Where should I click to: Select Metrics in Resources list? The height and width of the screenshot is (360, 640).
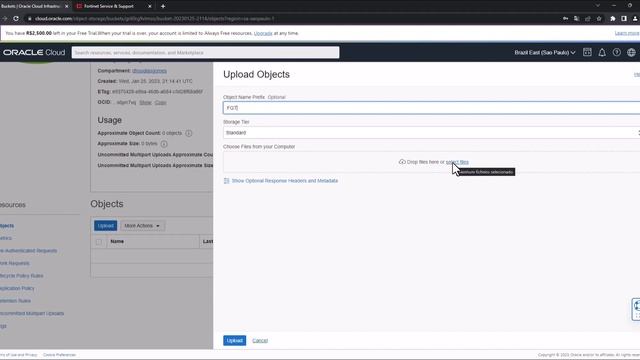tap(6, 238)
